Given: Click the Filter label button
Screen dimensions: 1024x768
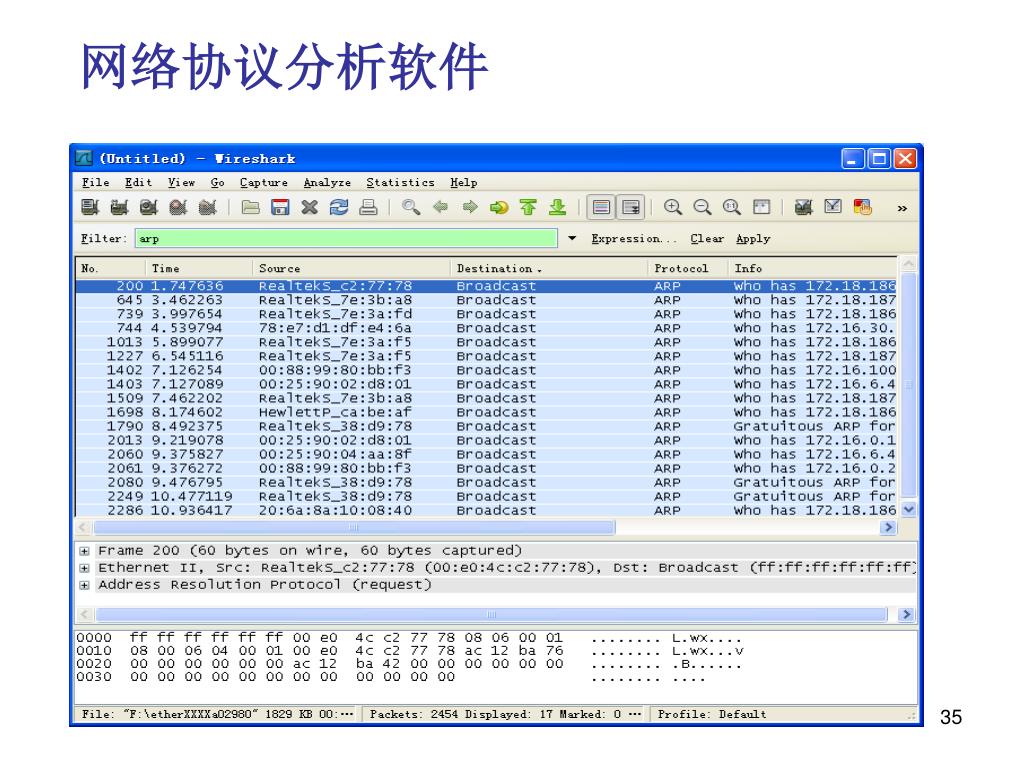Looking at the screenshot, I should (104, 239).
